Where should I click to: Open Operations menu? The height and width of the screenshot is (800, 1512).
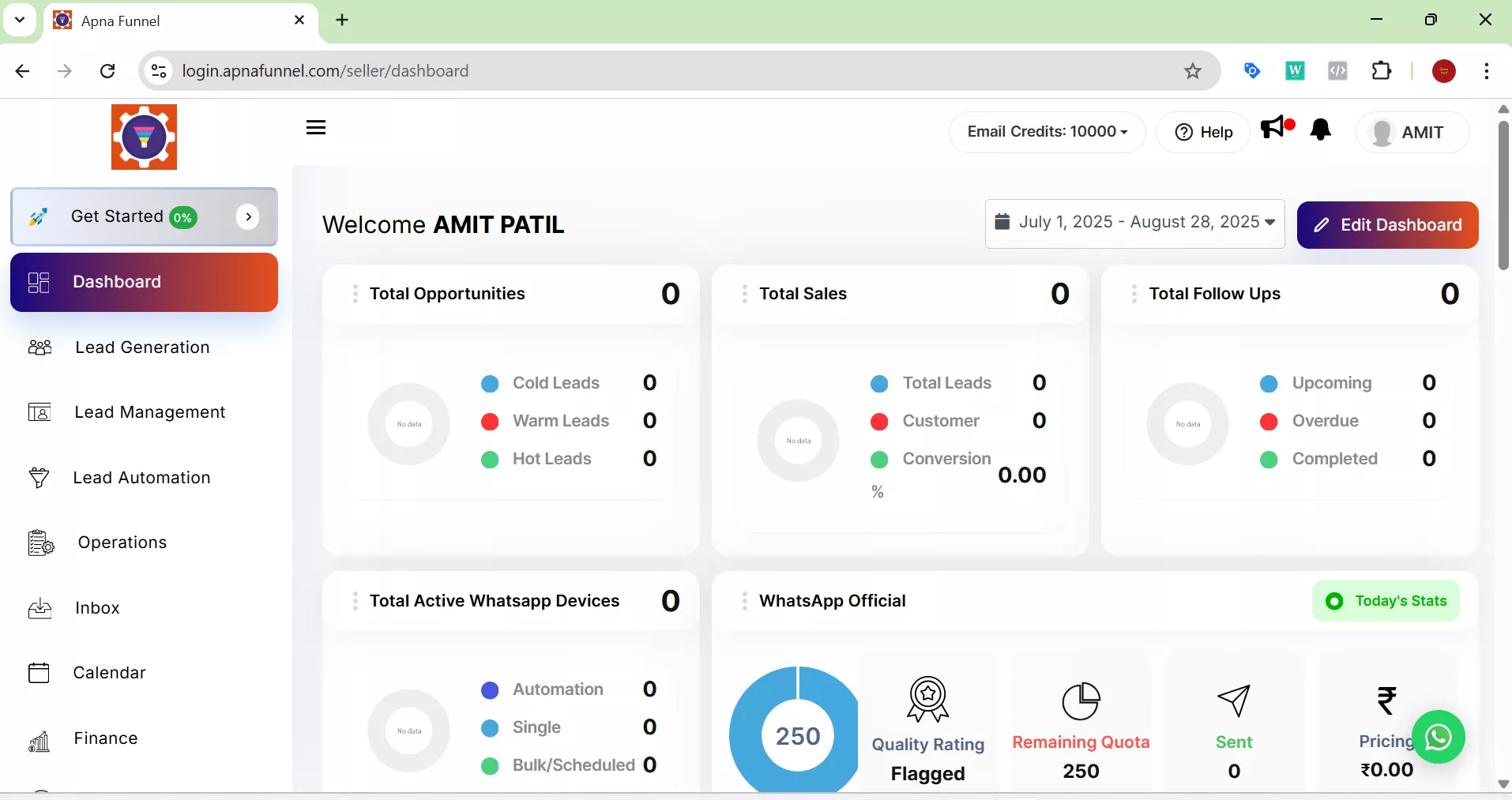144,543
